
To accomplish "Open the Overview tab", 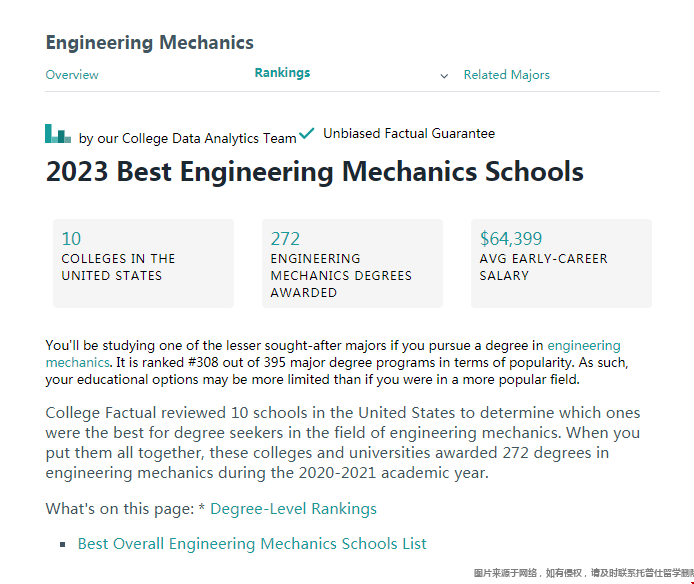I will pyautogui.click(x=72, y=75).
